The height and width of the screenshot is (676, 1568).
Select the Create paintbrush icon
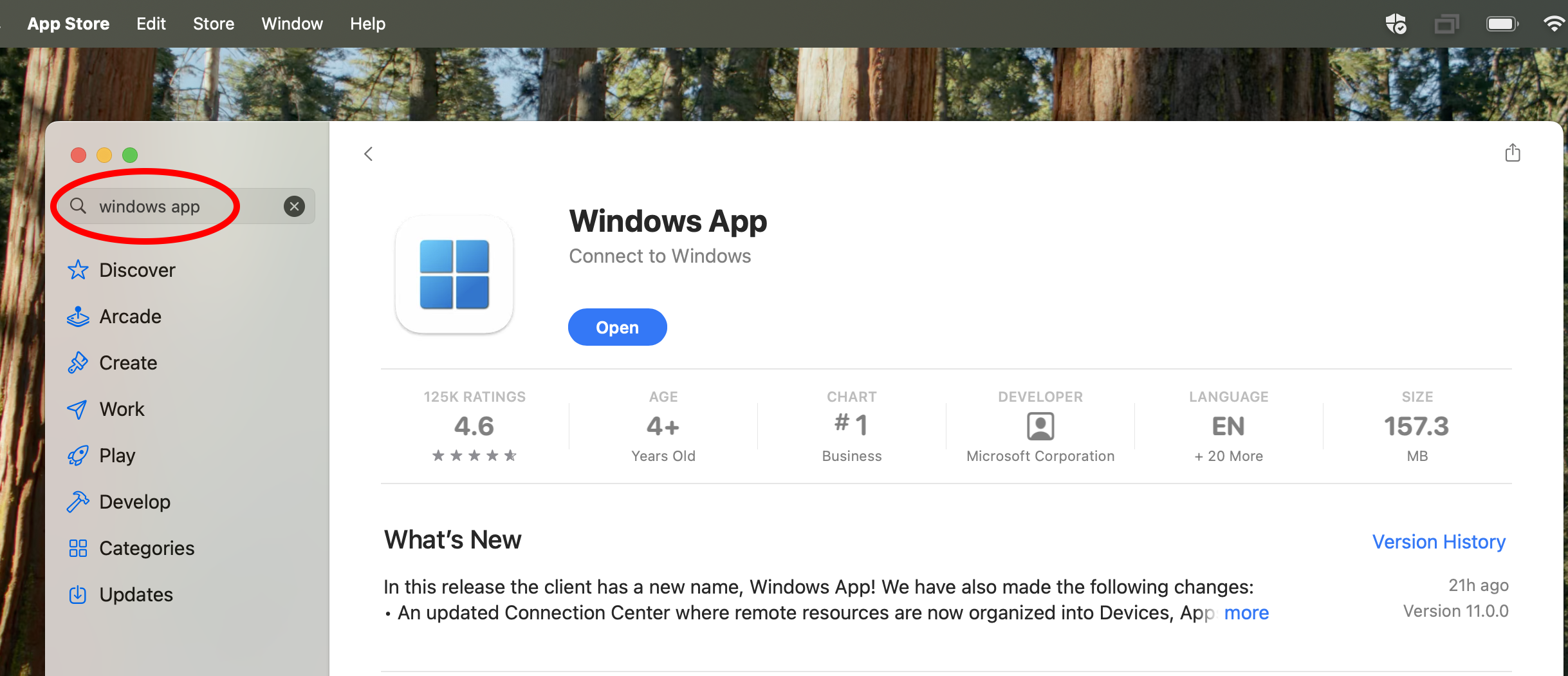[x=78, y=362]
